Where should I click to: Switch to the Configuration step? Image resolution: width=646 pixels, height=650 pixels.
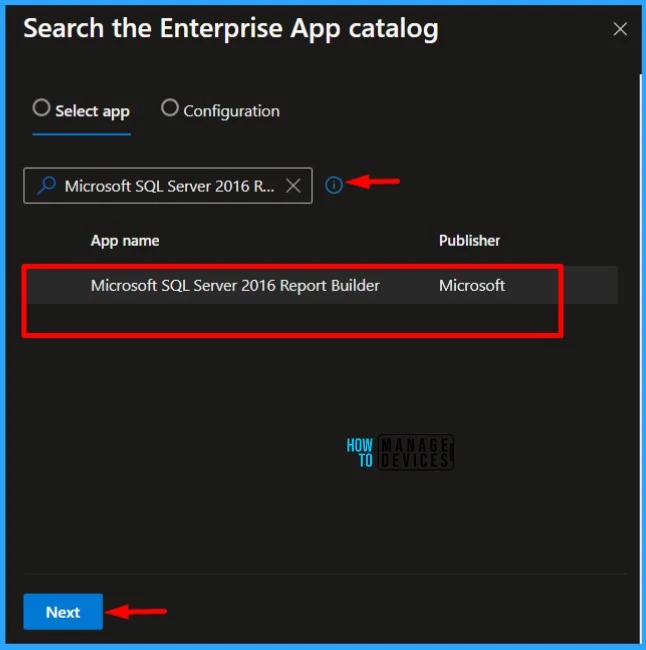point(220,111)
